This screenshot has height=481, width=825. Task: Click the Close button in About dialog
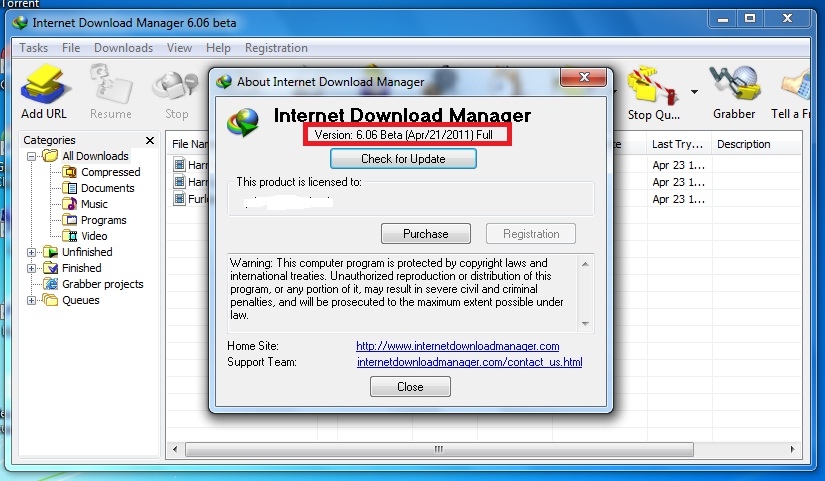tap(410, 387)
